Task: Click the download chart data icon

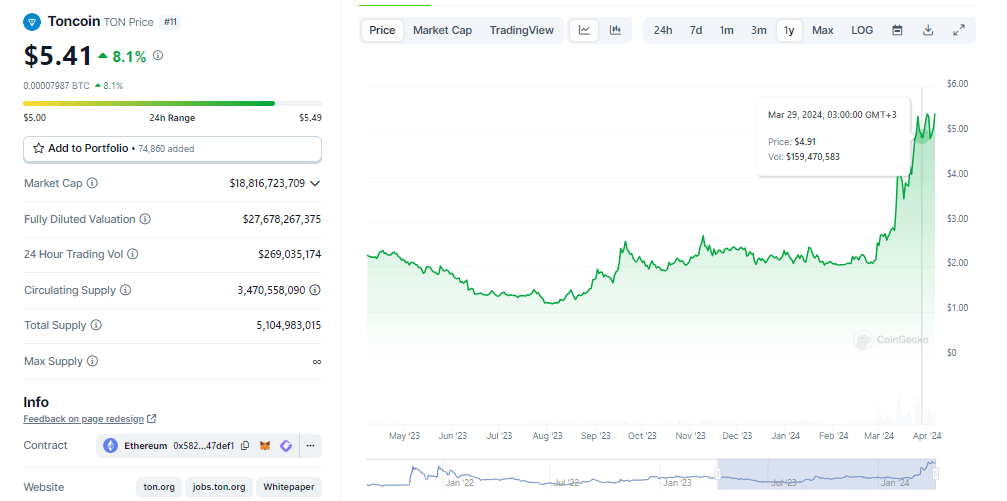Action: pos(928,30)
